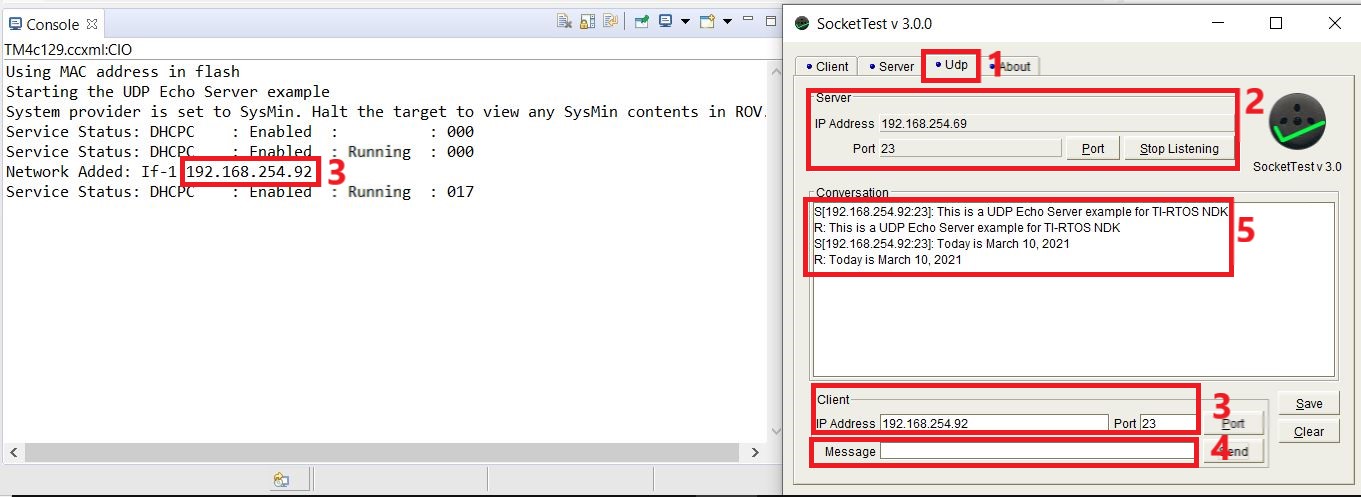The width and height of the screenshot is (1361, 497).
Task: Click the Display Selected Console icon
Action: tap(665, 21)
